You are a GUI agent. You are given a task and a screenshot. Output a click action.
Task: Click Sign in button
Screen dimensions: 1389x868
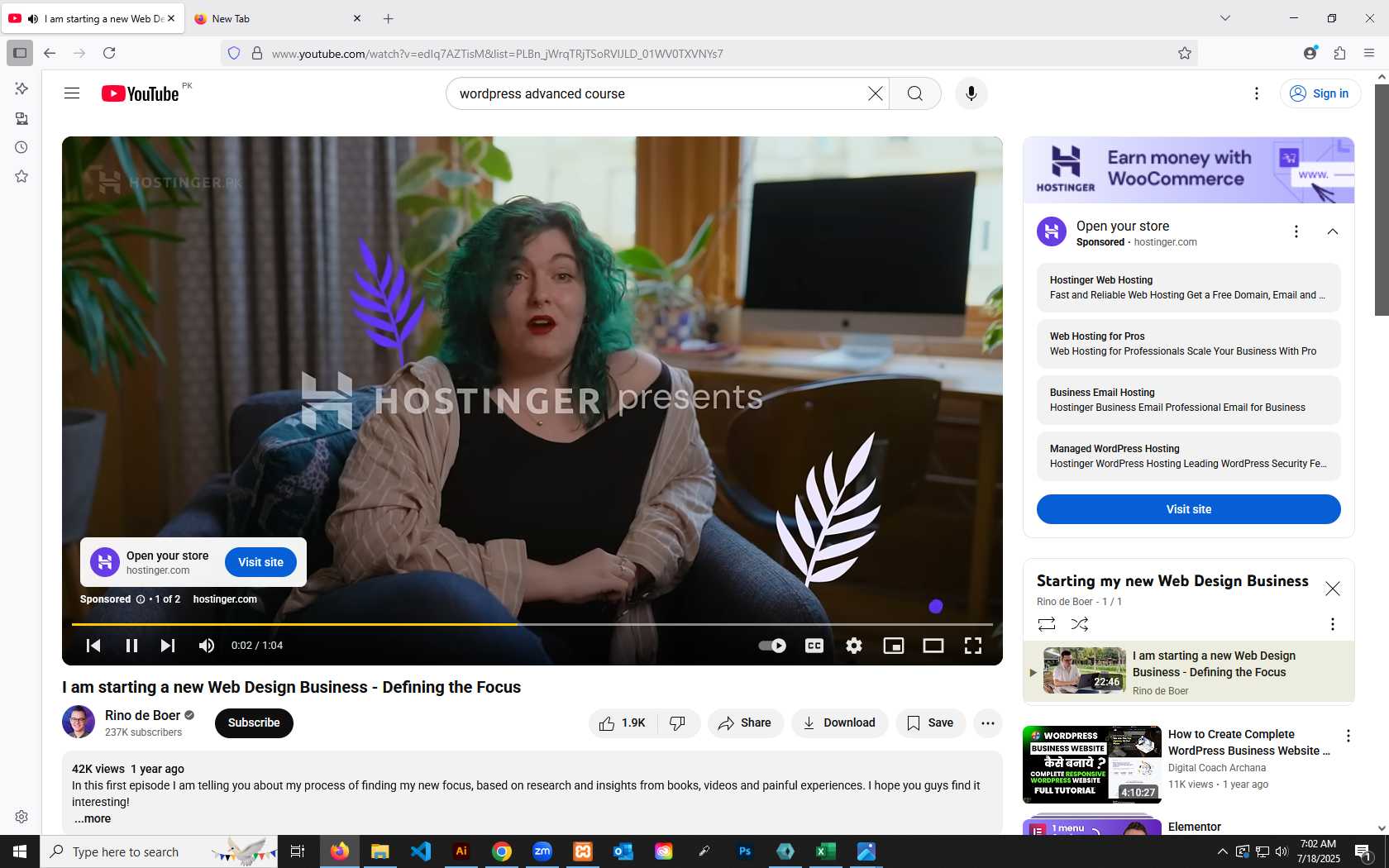click(1320, 93)
